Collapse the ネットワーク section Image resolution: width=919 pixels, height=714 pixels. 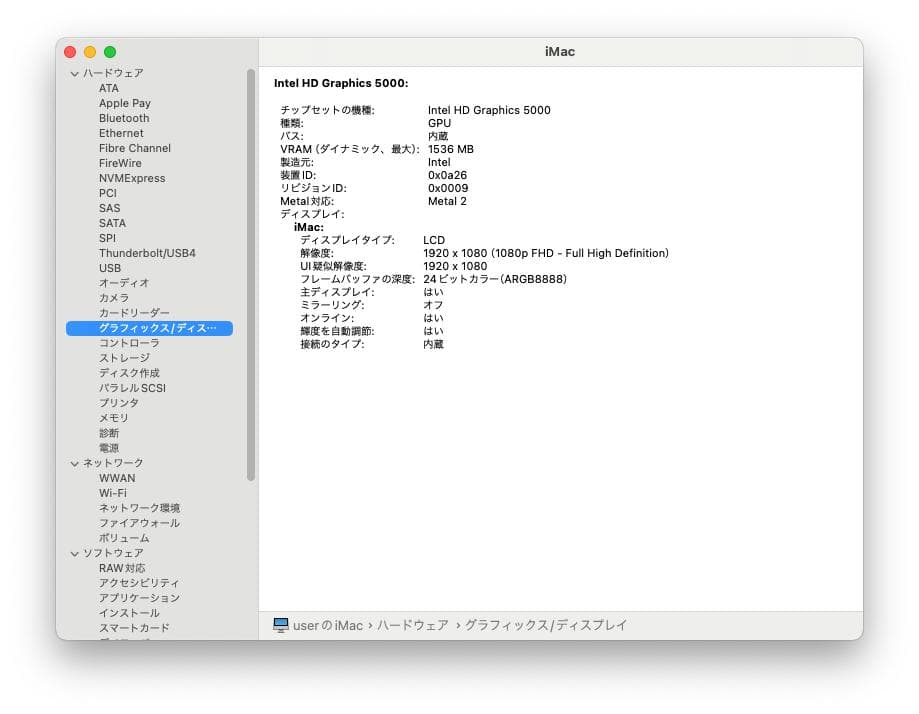[74, 462]
